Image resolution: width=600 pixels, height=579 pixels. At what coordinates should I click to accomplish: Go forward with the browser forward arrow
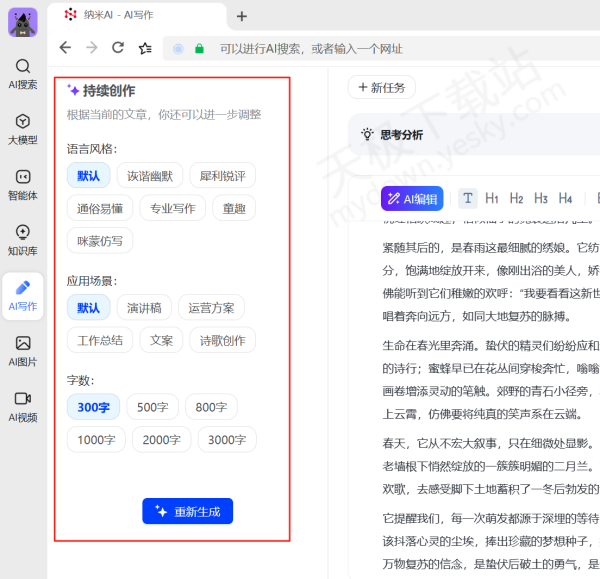pyautogui.click(x=92, y=48)
